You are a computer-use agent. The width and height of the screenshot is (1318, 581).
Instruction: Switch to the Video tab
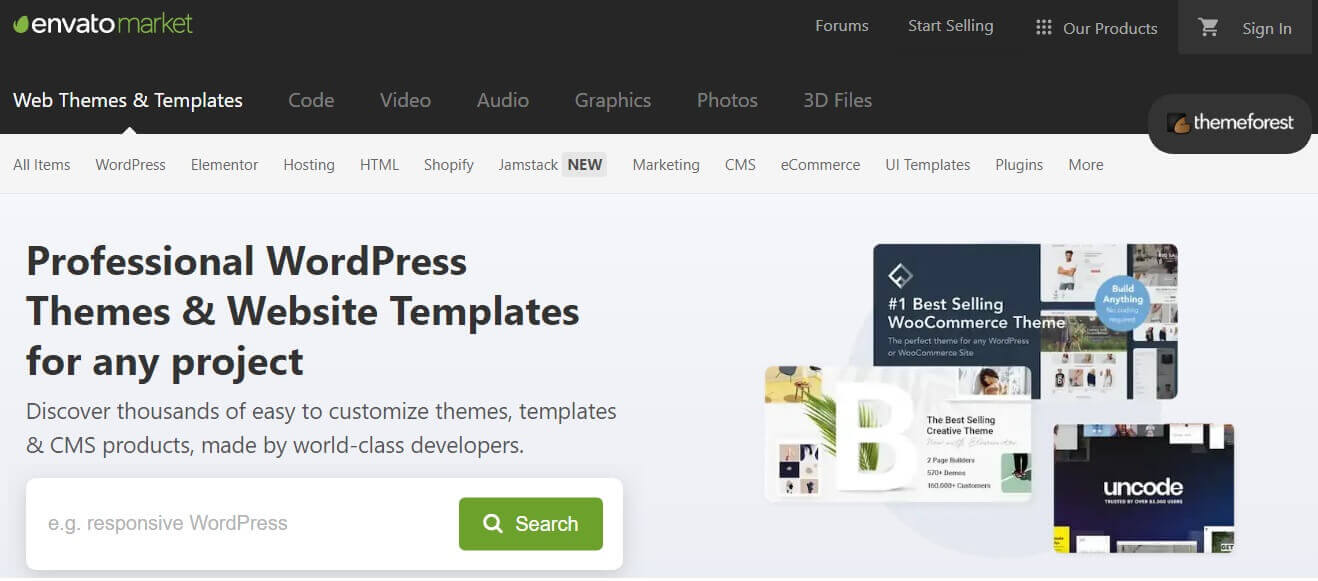point(405,100)
